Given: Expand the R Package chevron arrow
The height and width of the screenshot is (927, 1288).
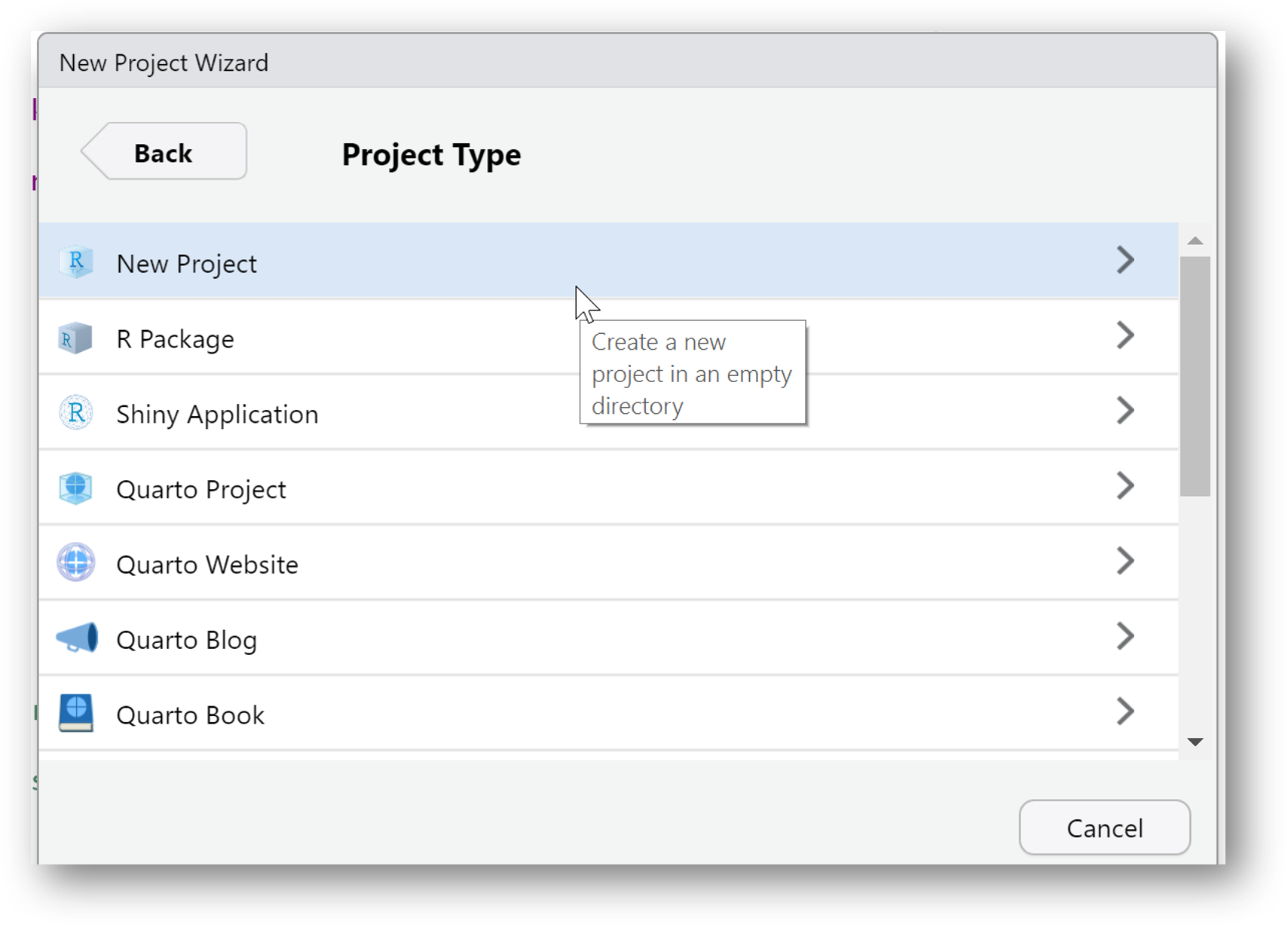Looking at the screenshot, I should coord(1124,335).
